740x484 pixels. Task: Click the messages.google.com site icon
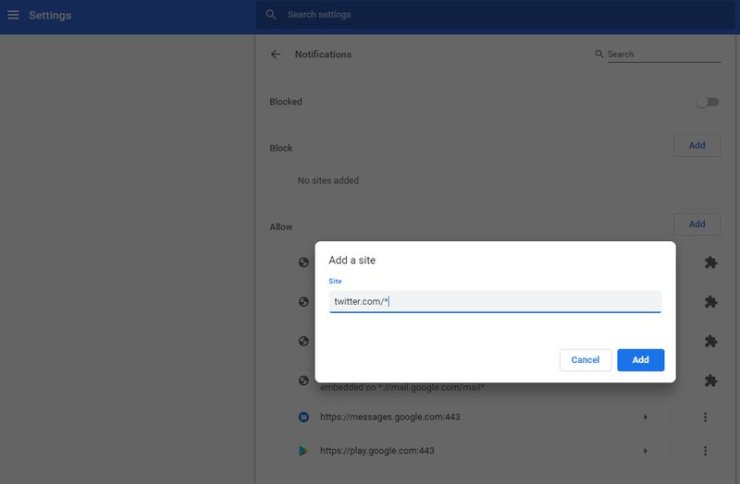coord(303,417)
